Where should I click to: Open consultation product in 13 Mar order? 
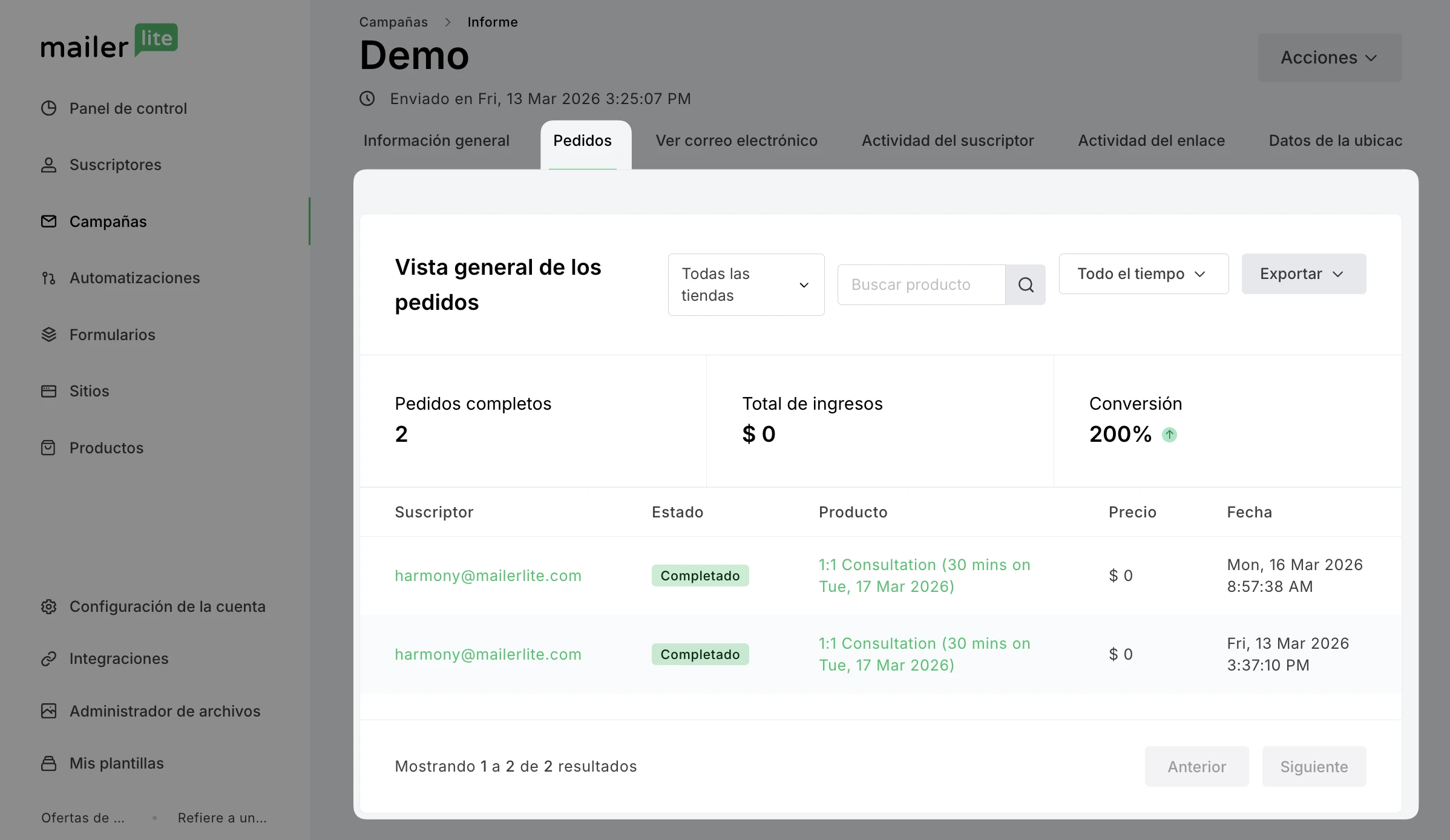click(924, 654)
